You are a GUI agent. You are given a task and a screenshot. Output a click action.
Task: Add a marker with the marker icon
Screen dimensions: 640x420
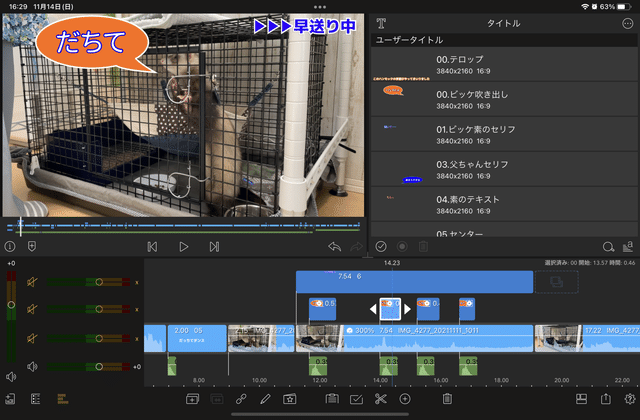pyautogui.click(x=32, y=246)
